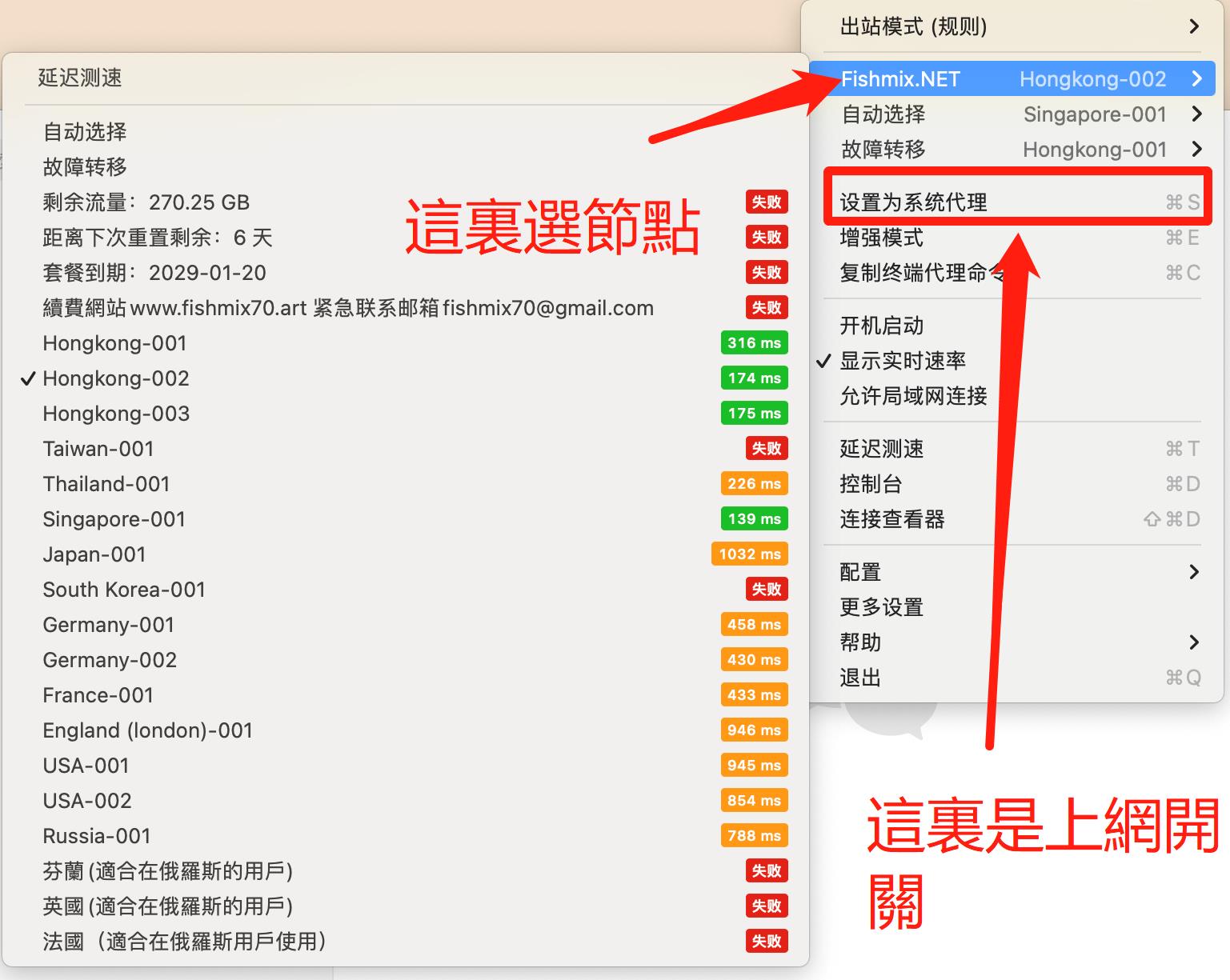This screenshot has width=1230, height=980.
Task: Click the 175 ms latency badge
Action: pos(754,414)
